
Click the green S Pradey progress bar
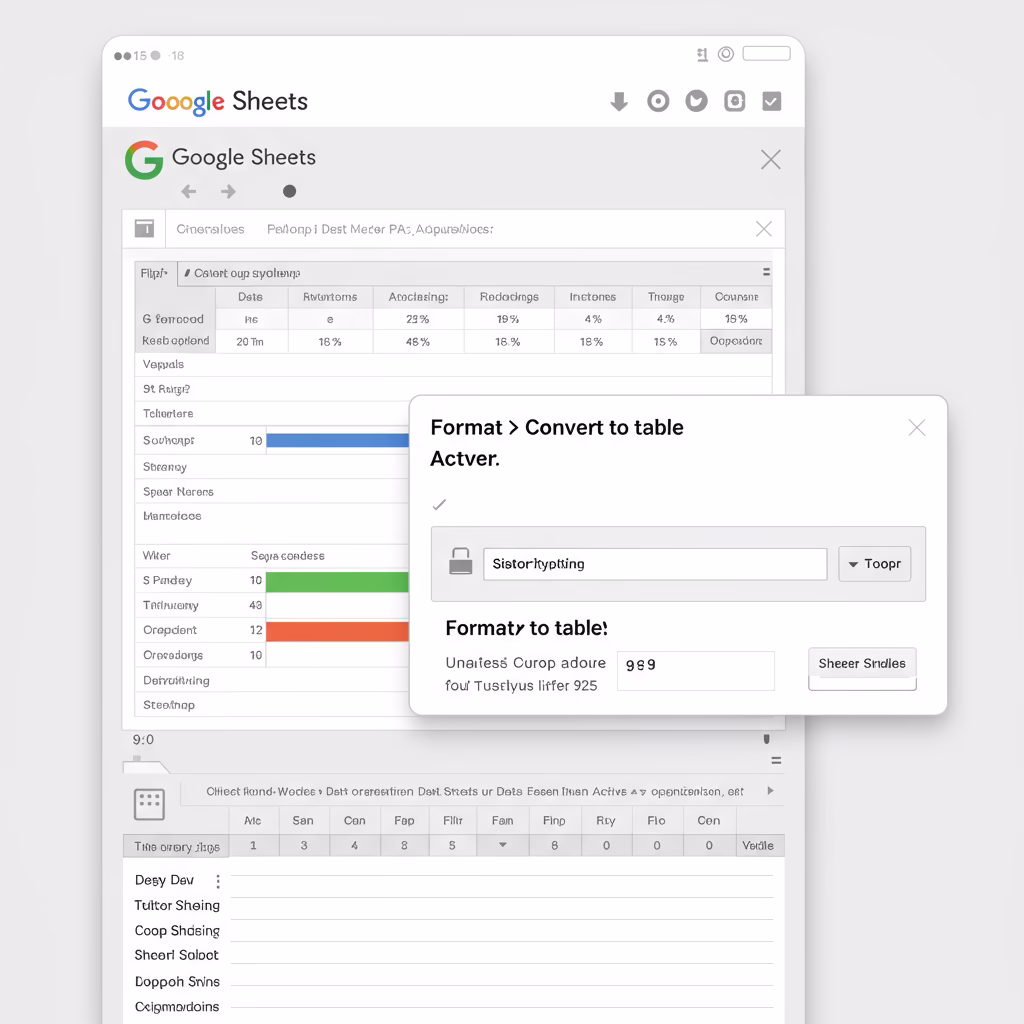(x=337, y=581)
